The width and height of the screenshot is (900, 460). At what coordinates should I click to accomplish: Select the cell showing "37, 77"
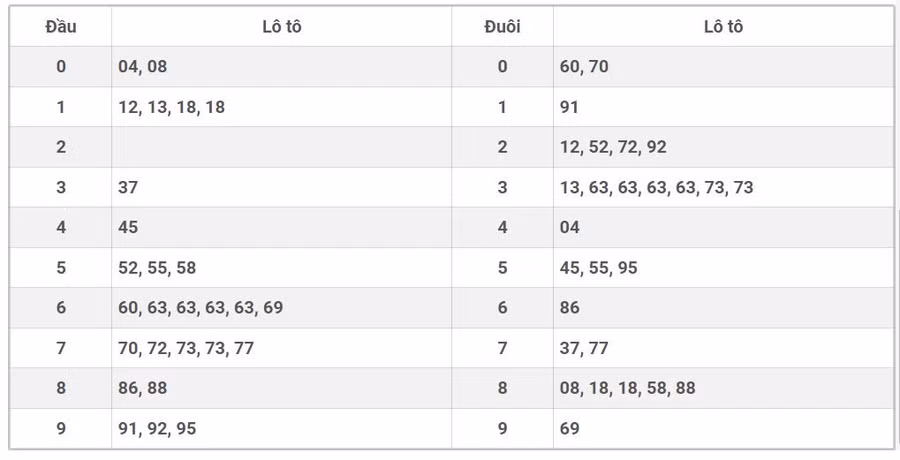584,348
